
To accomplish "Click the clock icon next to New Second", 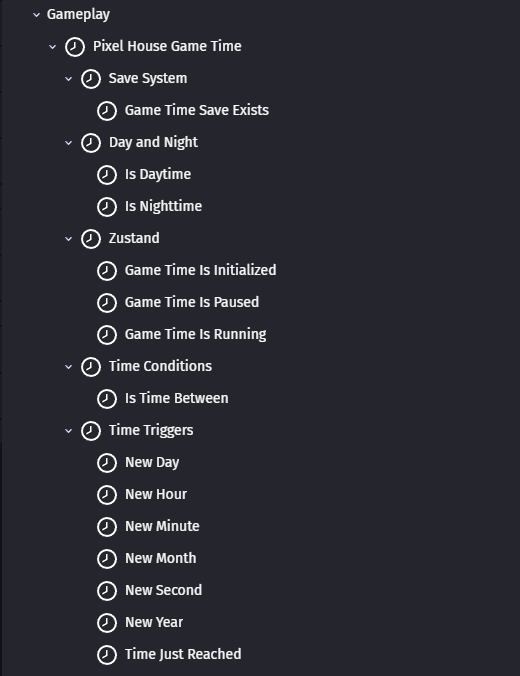I will point(107,591).
